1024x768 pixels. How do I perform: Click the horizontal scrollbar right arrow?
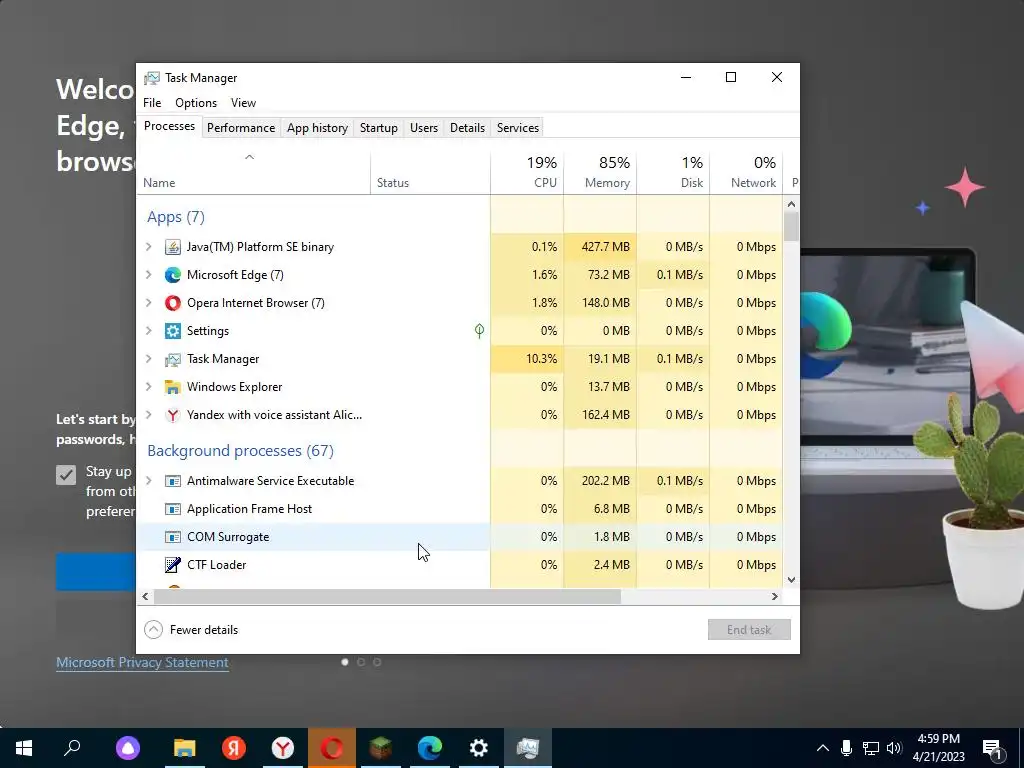[775, 596]
